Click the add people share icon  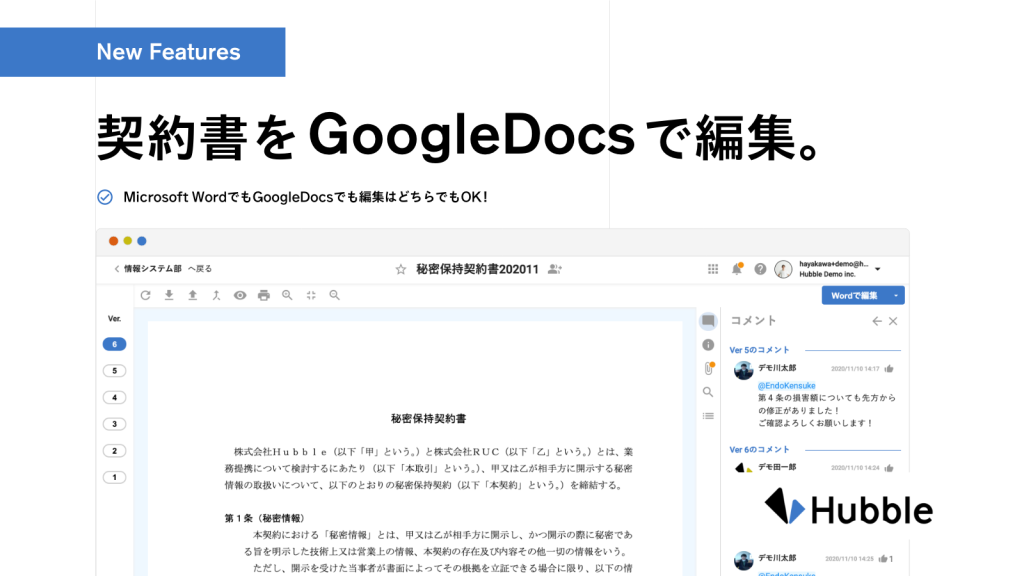point(555,269)
